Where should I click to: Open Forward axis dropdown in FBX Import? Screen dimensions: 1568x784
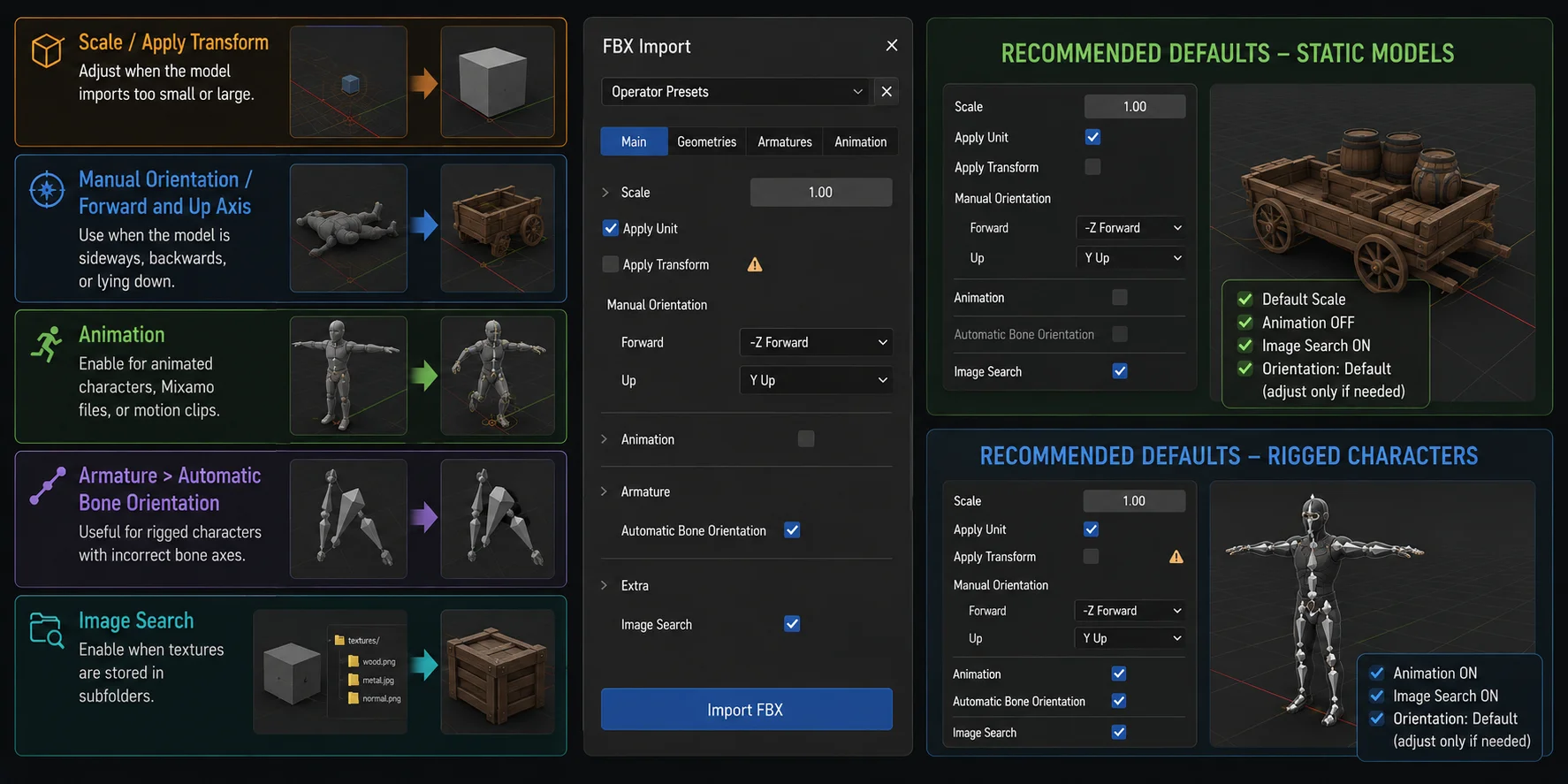point(816,342)
